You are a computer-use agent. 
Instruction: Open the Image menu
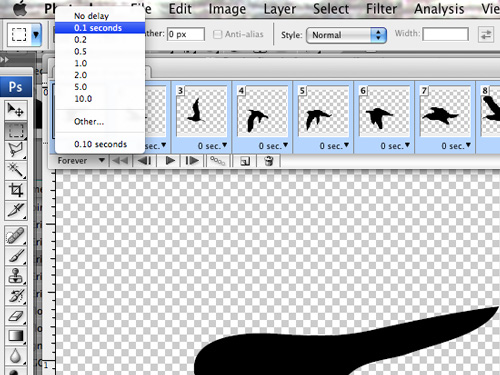pyautogui.click(x=227, y=9)
